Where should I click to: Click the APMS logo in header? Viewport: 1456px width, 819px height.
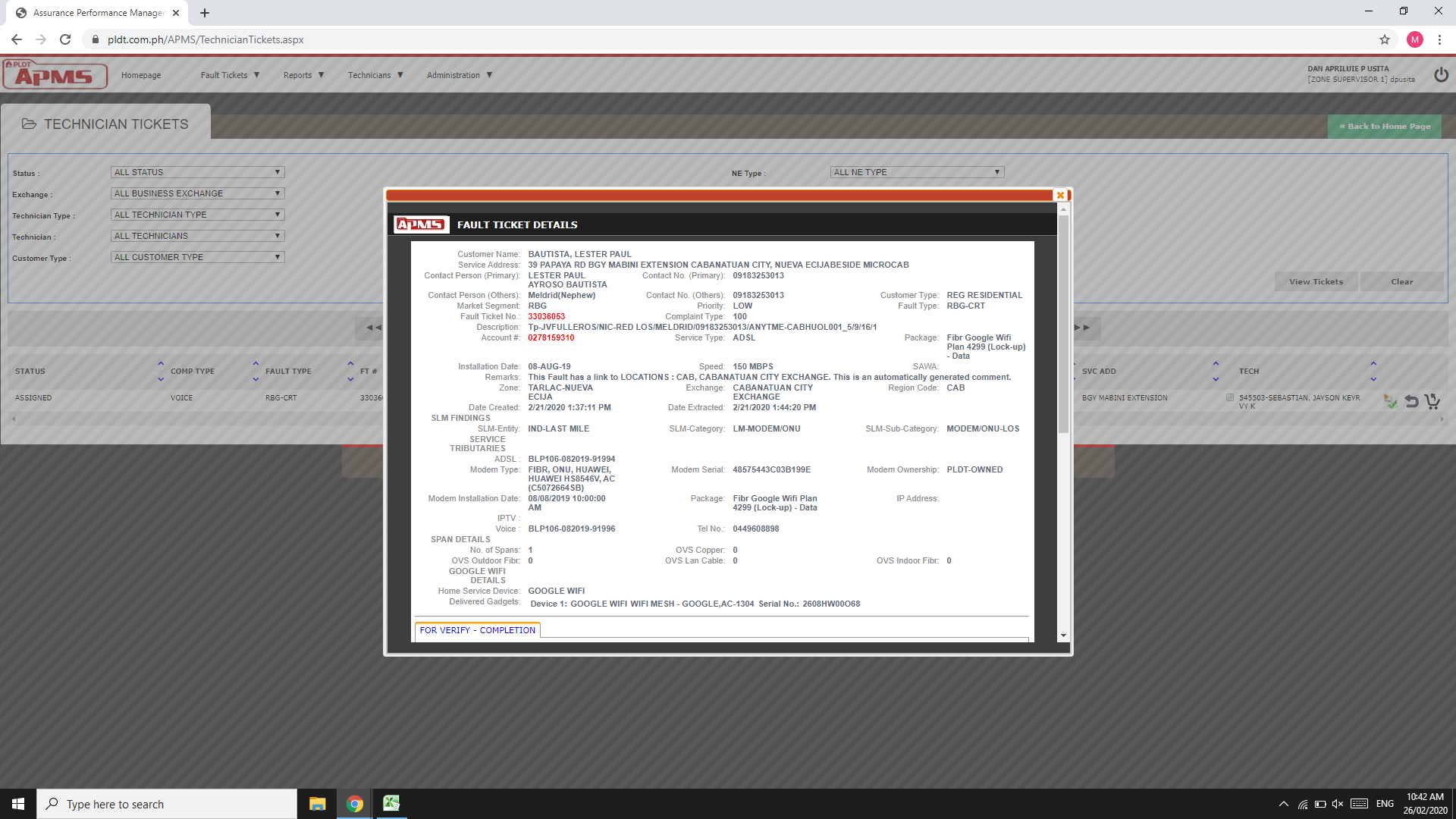[55, 75]
